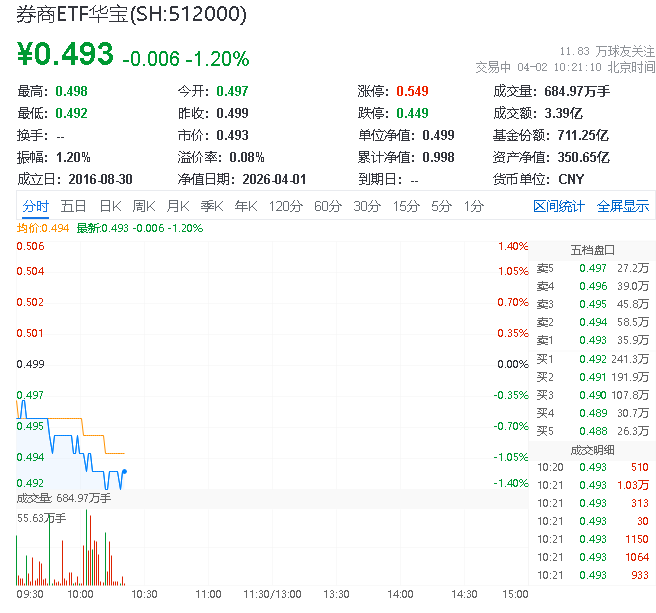Click the trade row with volume 1150

click(592, 539)
